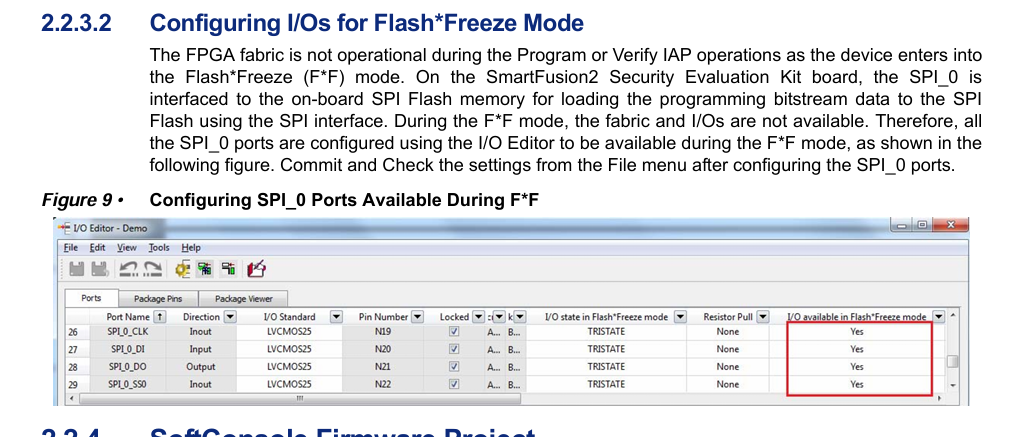Viewport: 1020px width, 437px height.
Task: Toggle Locked checkbox for SPI_0_CLK row
Action: pyautogui.click(x=454, y=332)
